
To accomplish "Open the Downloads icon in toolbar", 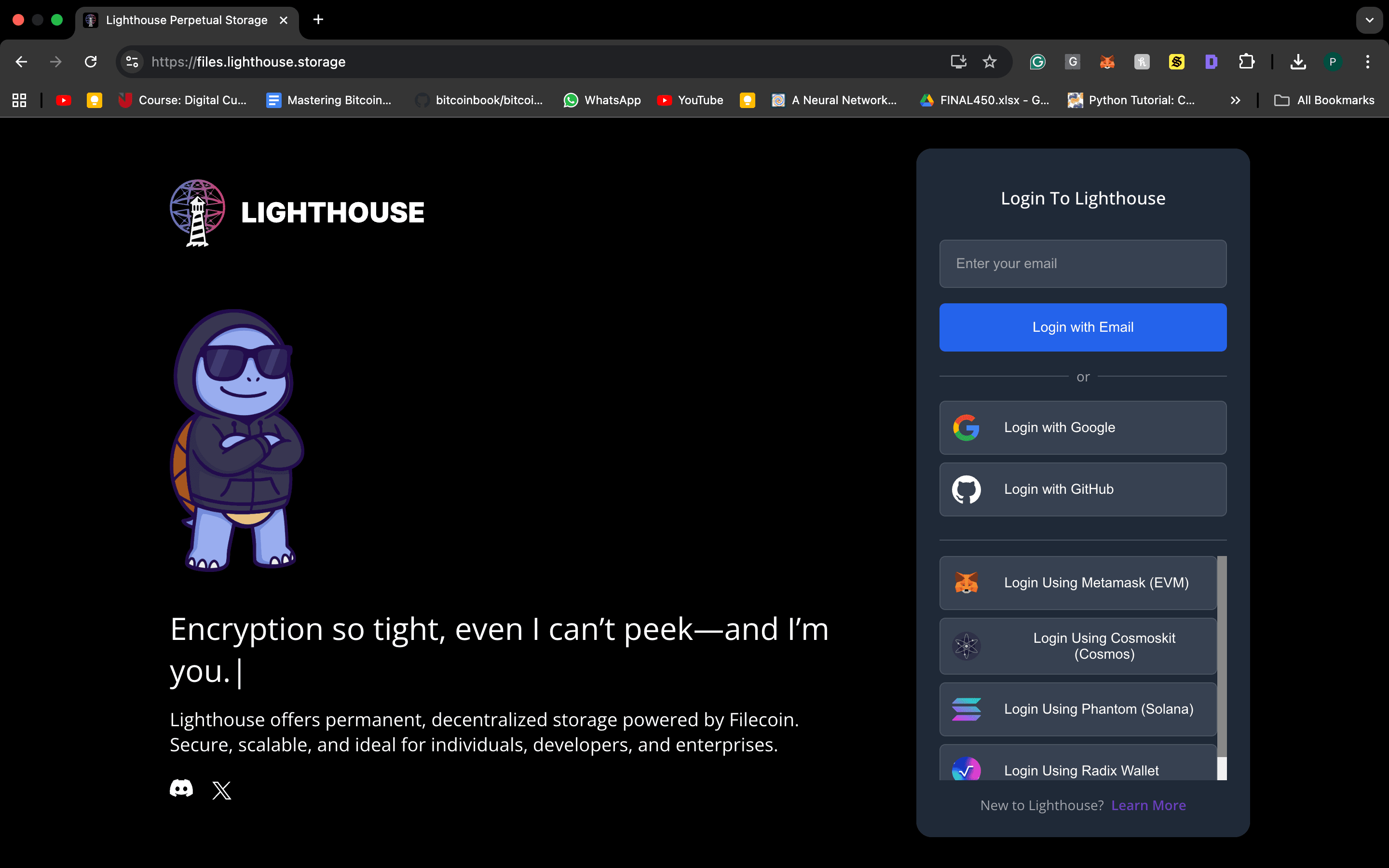I will [1298, 62].
